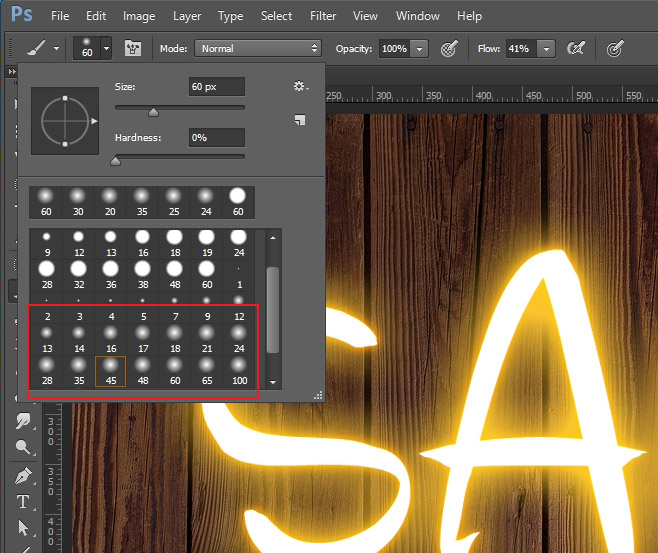Select recent soft brush 35
Screen dimensions: 658x553
pos(142,203)
